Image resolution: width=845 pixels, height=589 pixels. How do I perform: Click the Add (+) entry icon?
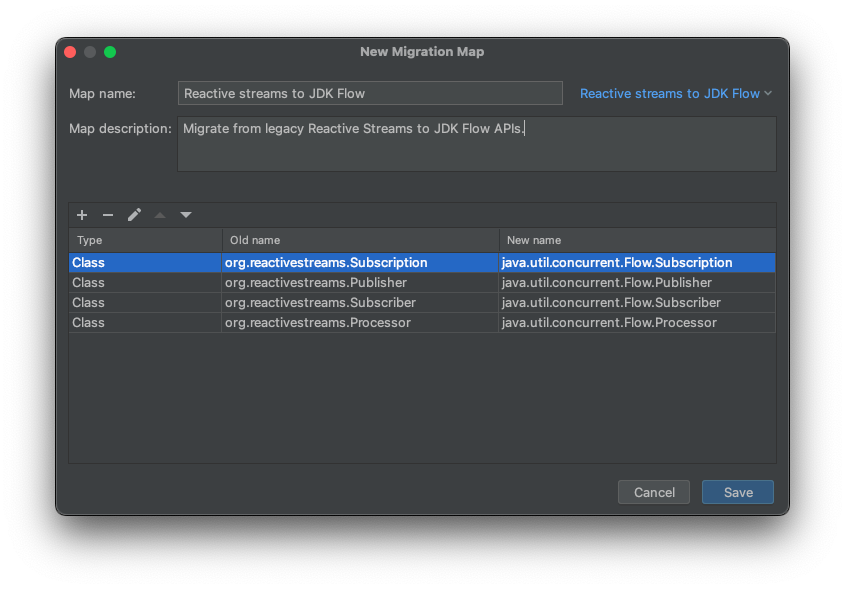(x=82, y=215)
